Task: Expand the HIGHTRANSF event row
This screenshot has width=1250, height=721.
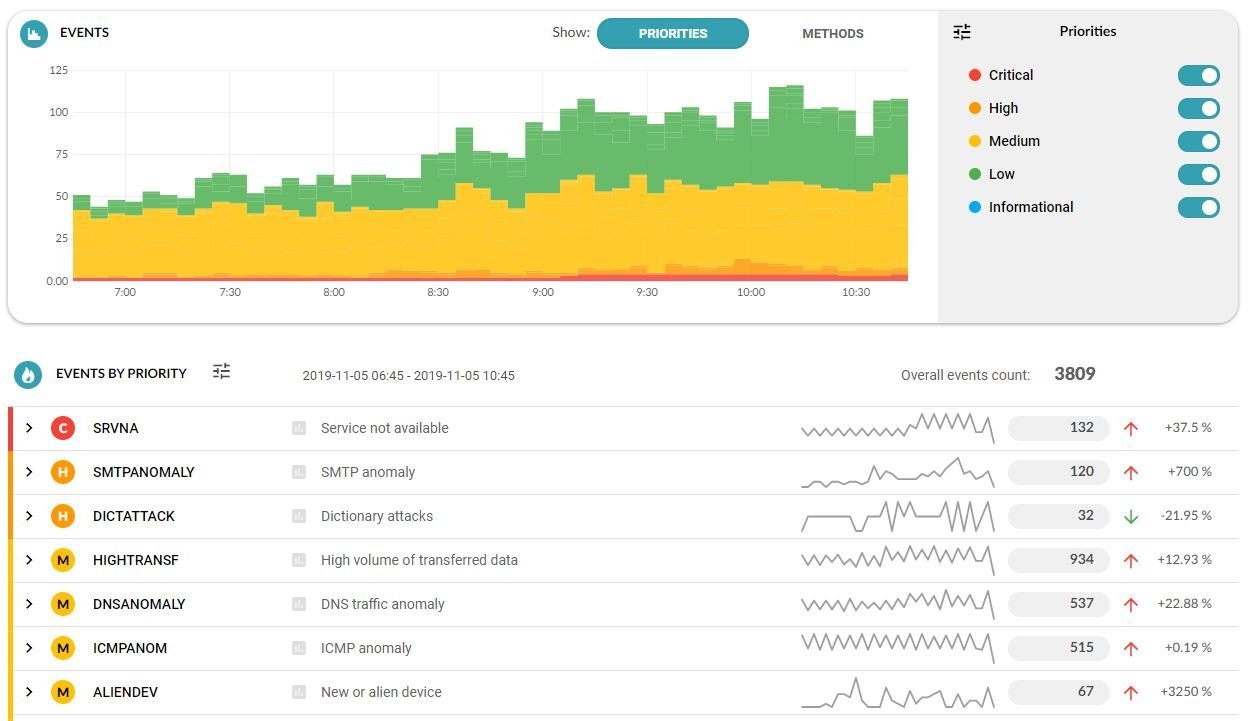Action: [x=29, y=560]
